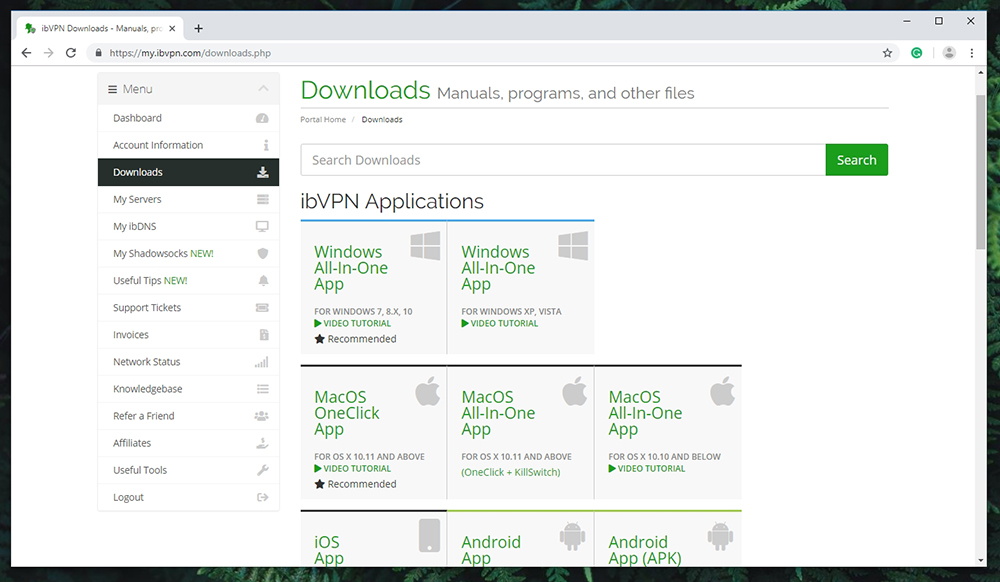Click the Account Information info icon

(x=266, y=145)
